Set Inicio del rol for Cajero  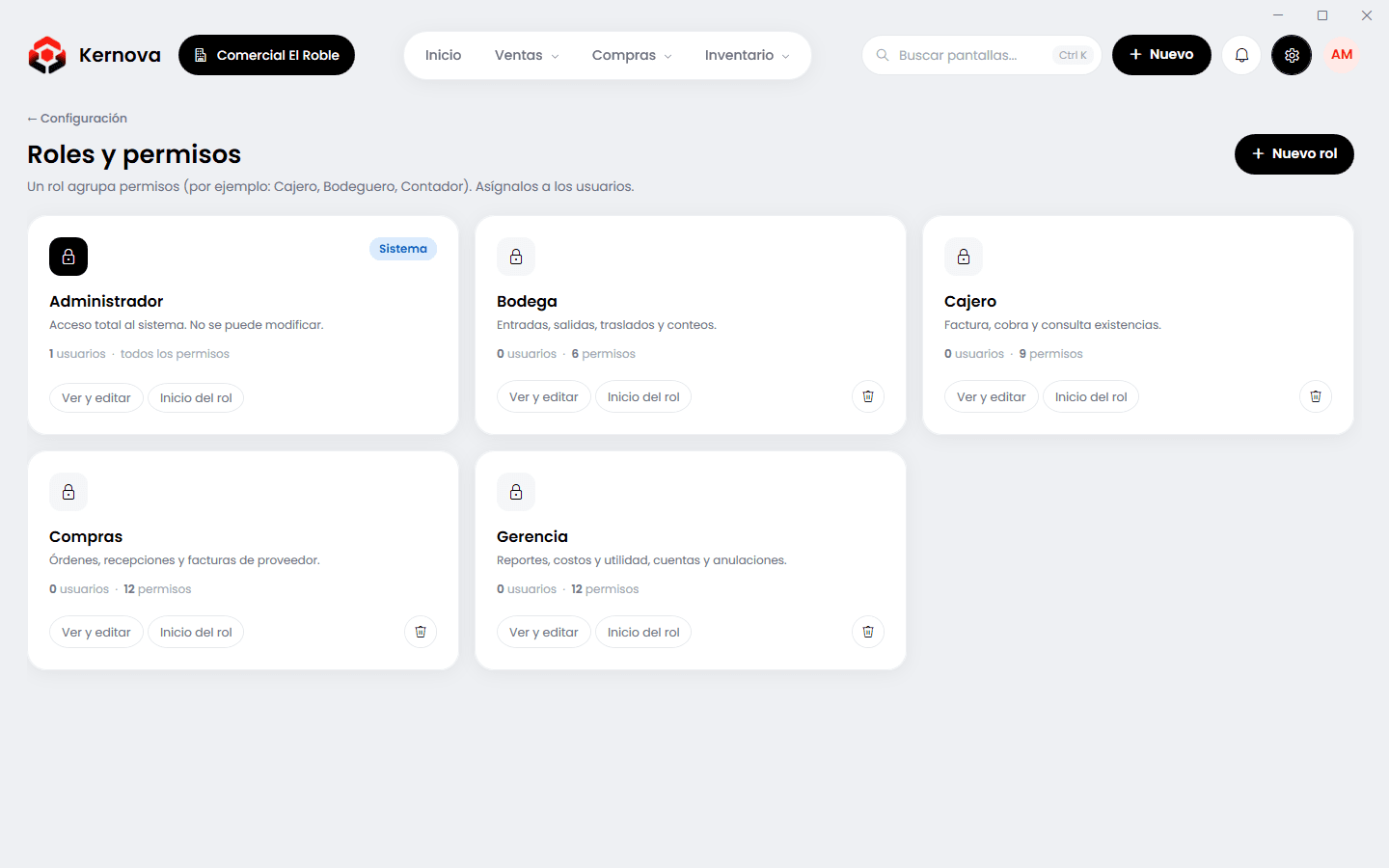1091,396
